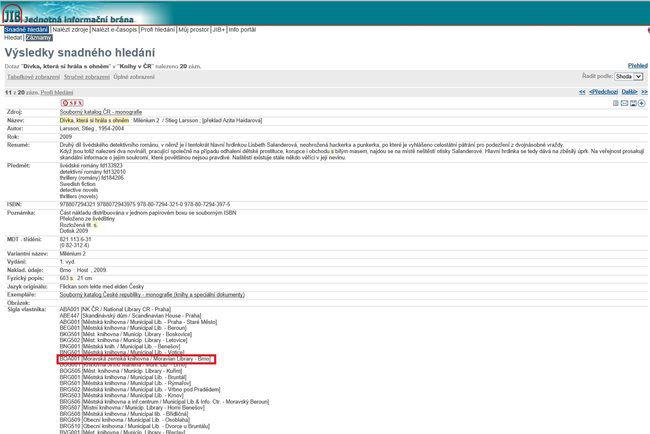
Task: Click the note Přeloženo ze švédštiny
Action: 87,219
